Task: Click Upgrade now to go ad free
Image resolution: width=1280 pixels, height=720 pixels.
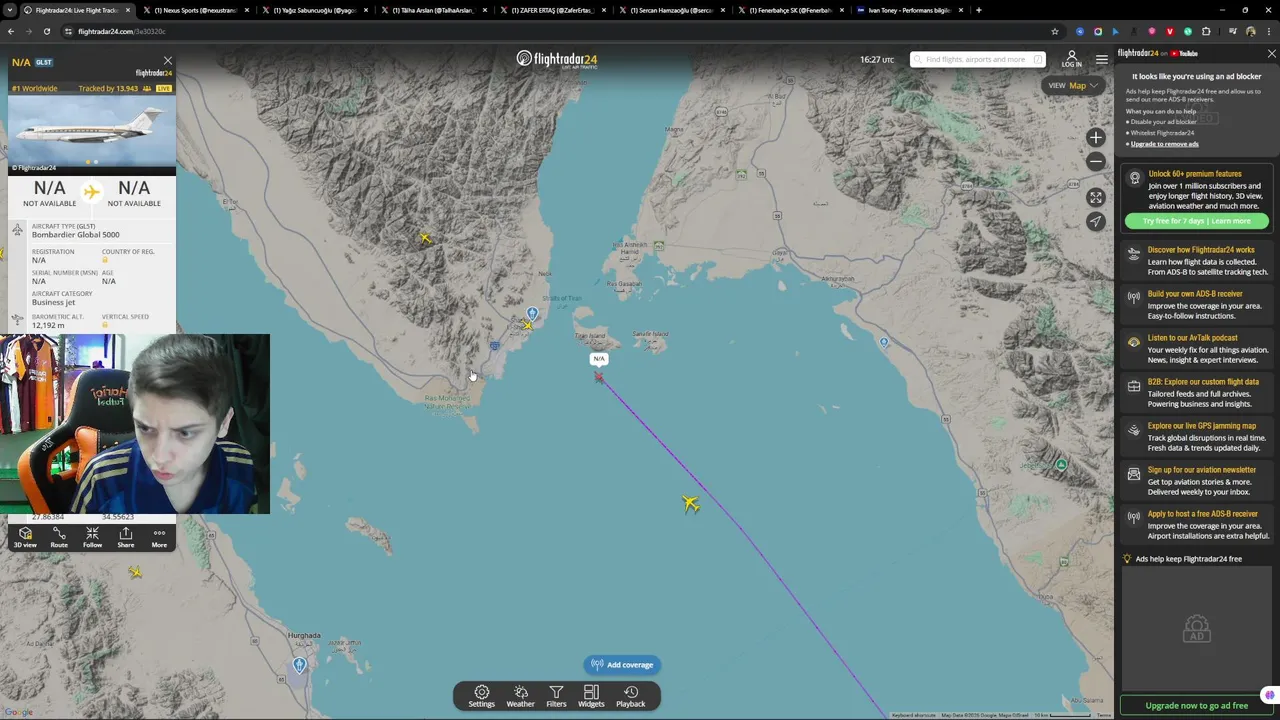Action: click(x=1196, y=705)
